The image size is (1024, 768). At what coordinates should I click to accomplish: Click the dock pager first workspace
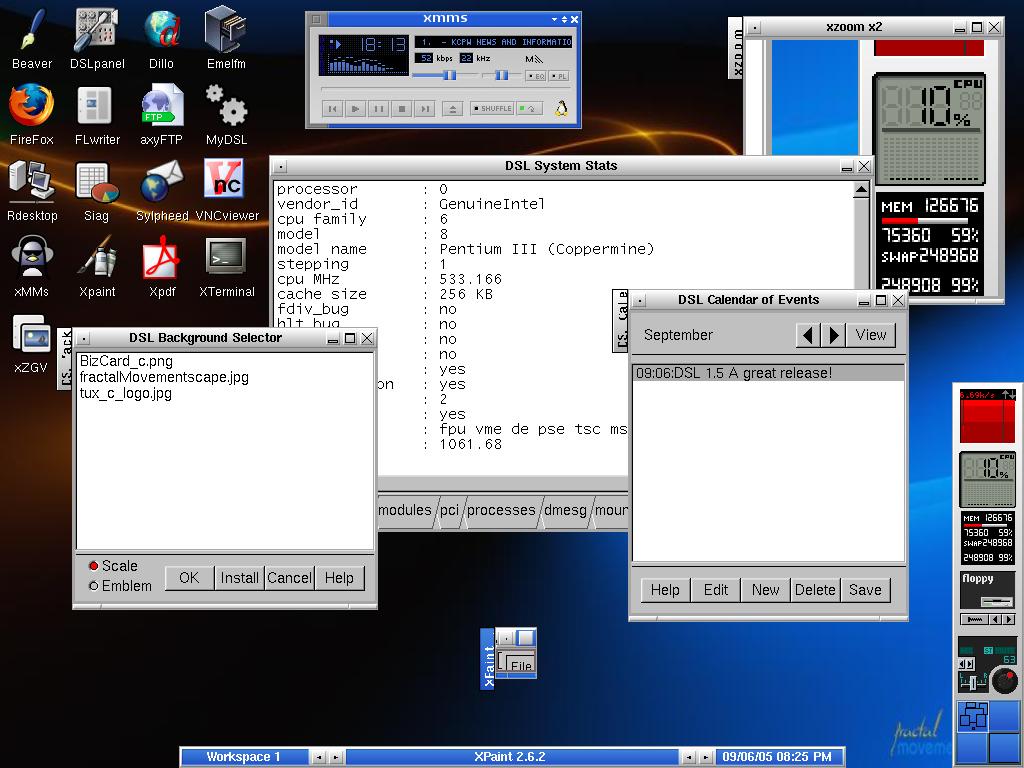972,716
